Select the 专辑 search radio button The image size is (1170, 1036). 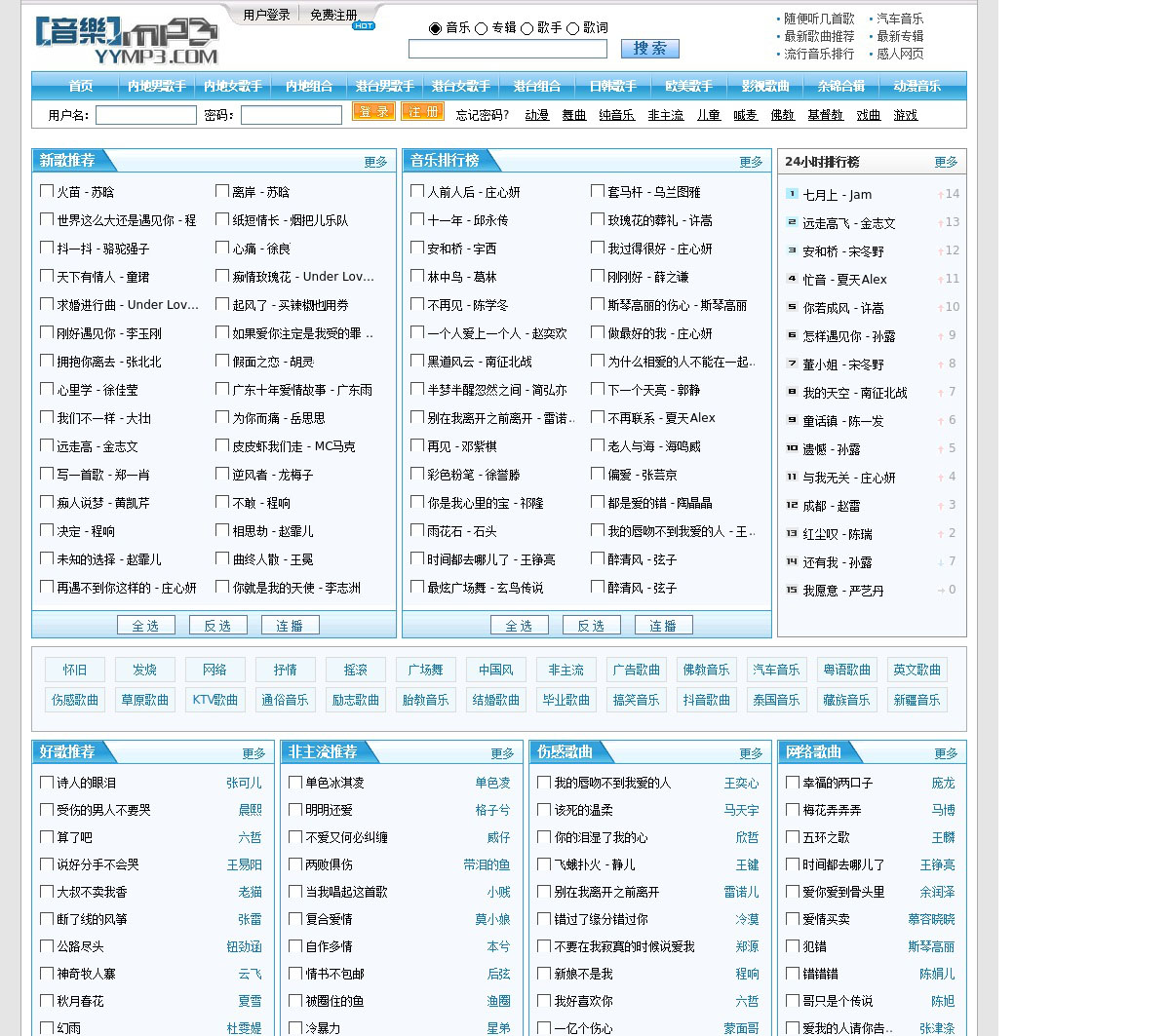tap(481, 28)
